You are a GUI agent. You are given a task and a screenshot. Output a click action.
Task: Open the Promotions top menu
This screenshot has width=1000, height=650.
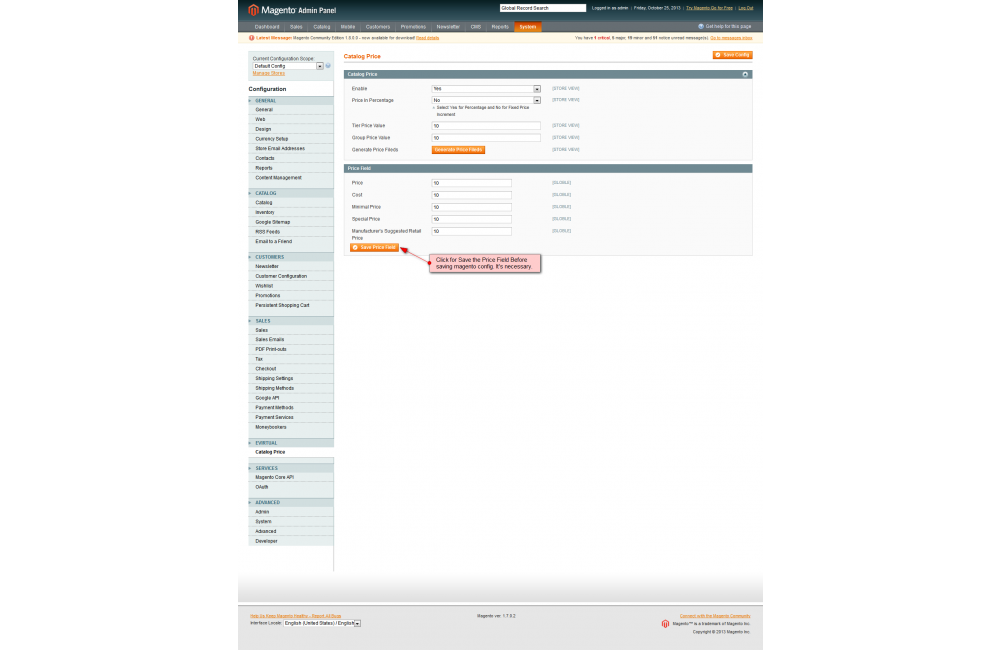coord(413,27)
